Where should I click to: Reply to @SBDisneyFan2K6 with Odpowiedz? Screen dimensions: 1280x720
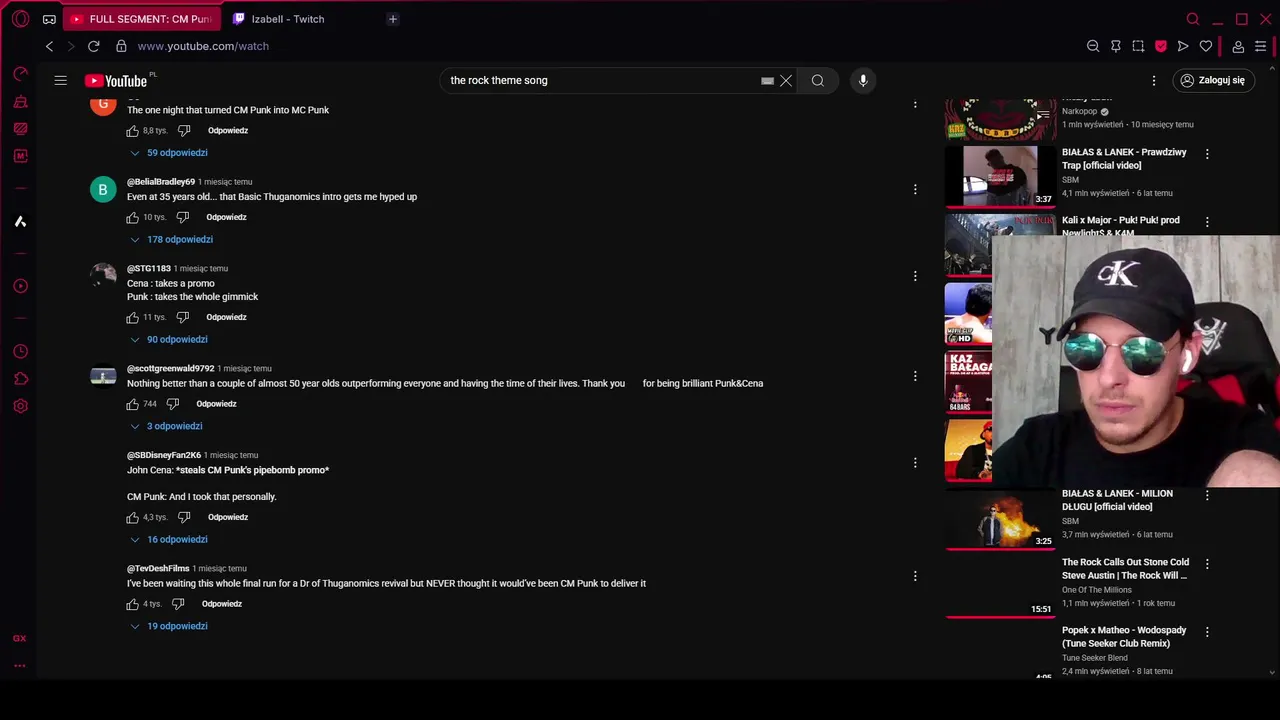pos(228,517)
